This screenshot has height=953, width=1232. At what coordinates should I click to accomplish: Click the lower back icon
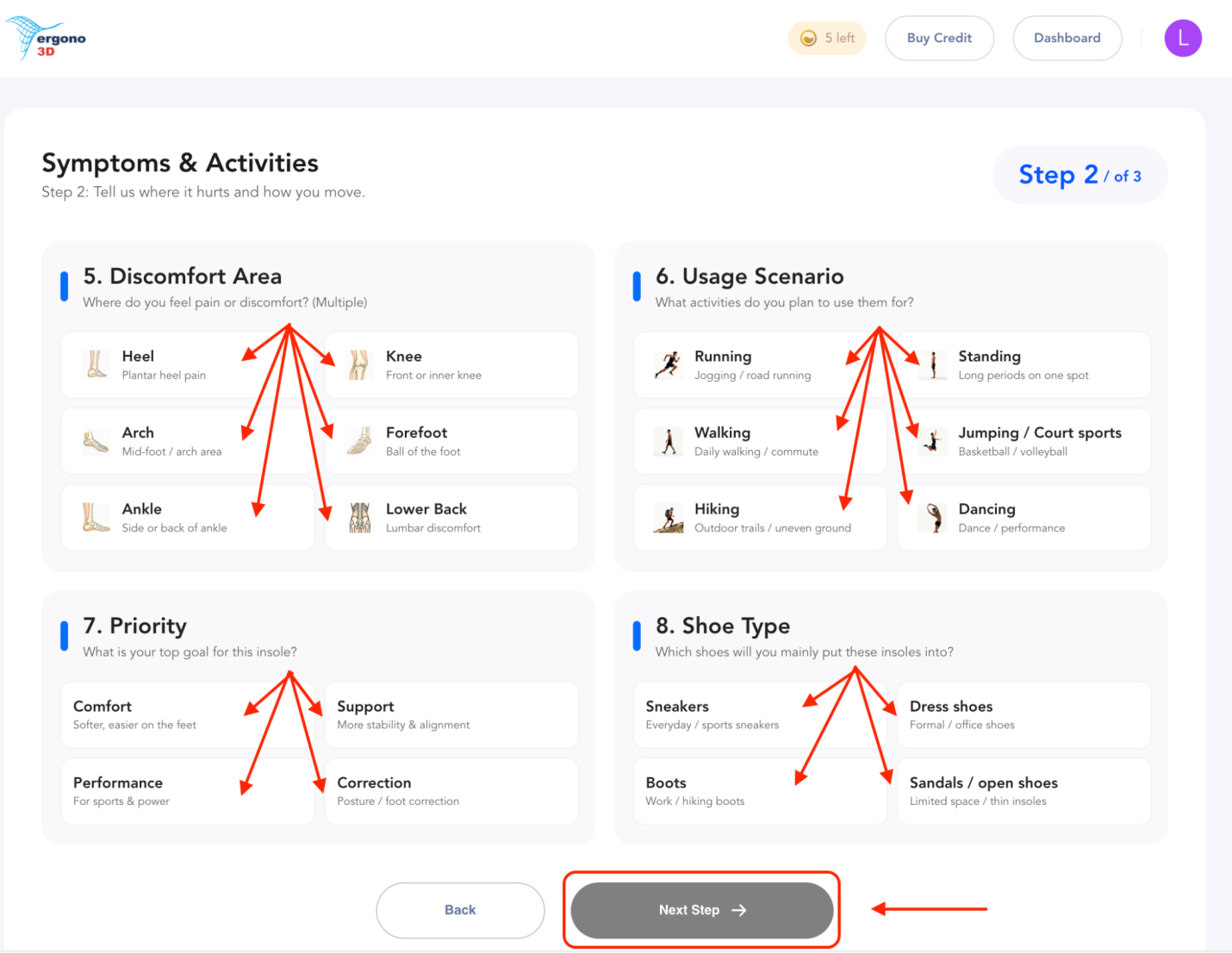coord(359,517)
